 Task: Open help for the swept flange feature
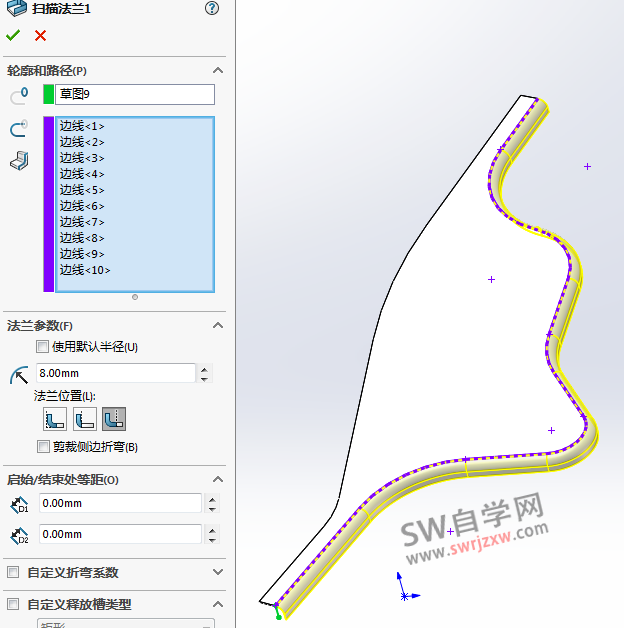coord(211,8)
